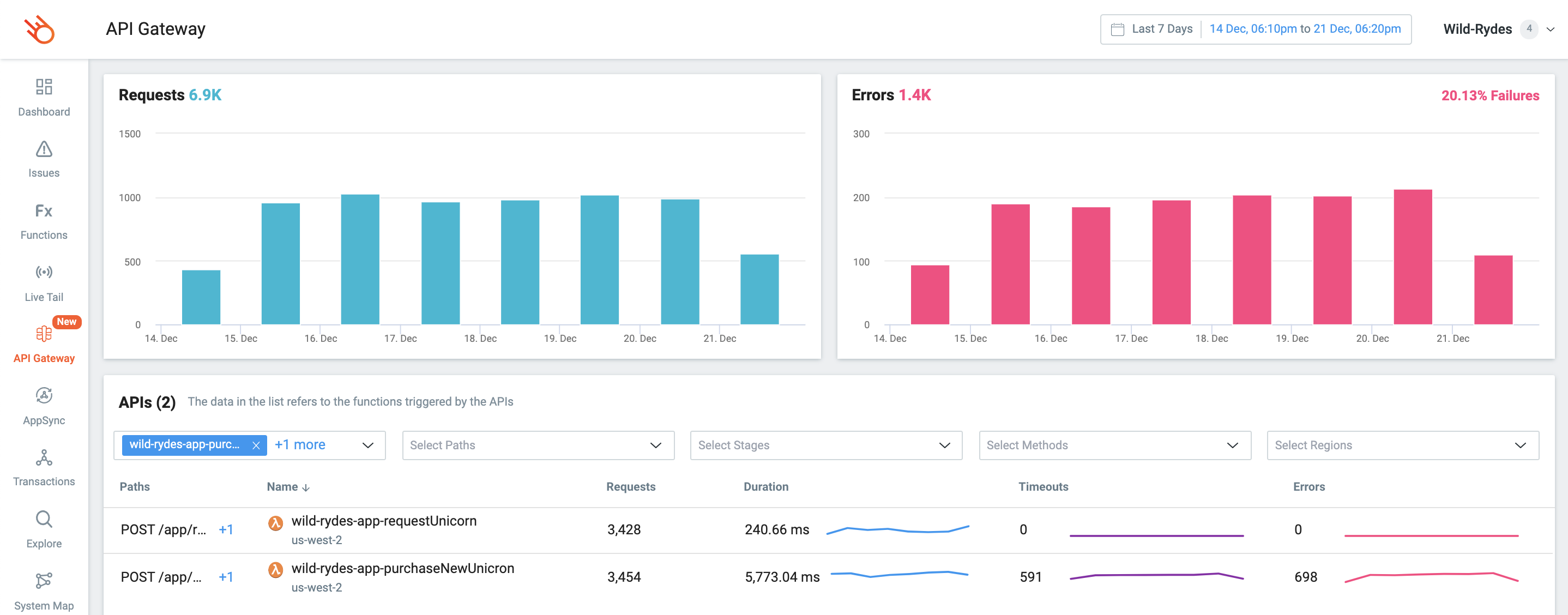The width and height of the screenshot is (1568, 615).
Task: Click the 20. Dec bar in Errors chart
Action: pyautogui.click(x=1413, y=257)
